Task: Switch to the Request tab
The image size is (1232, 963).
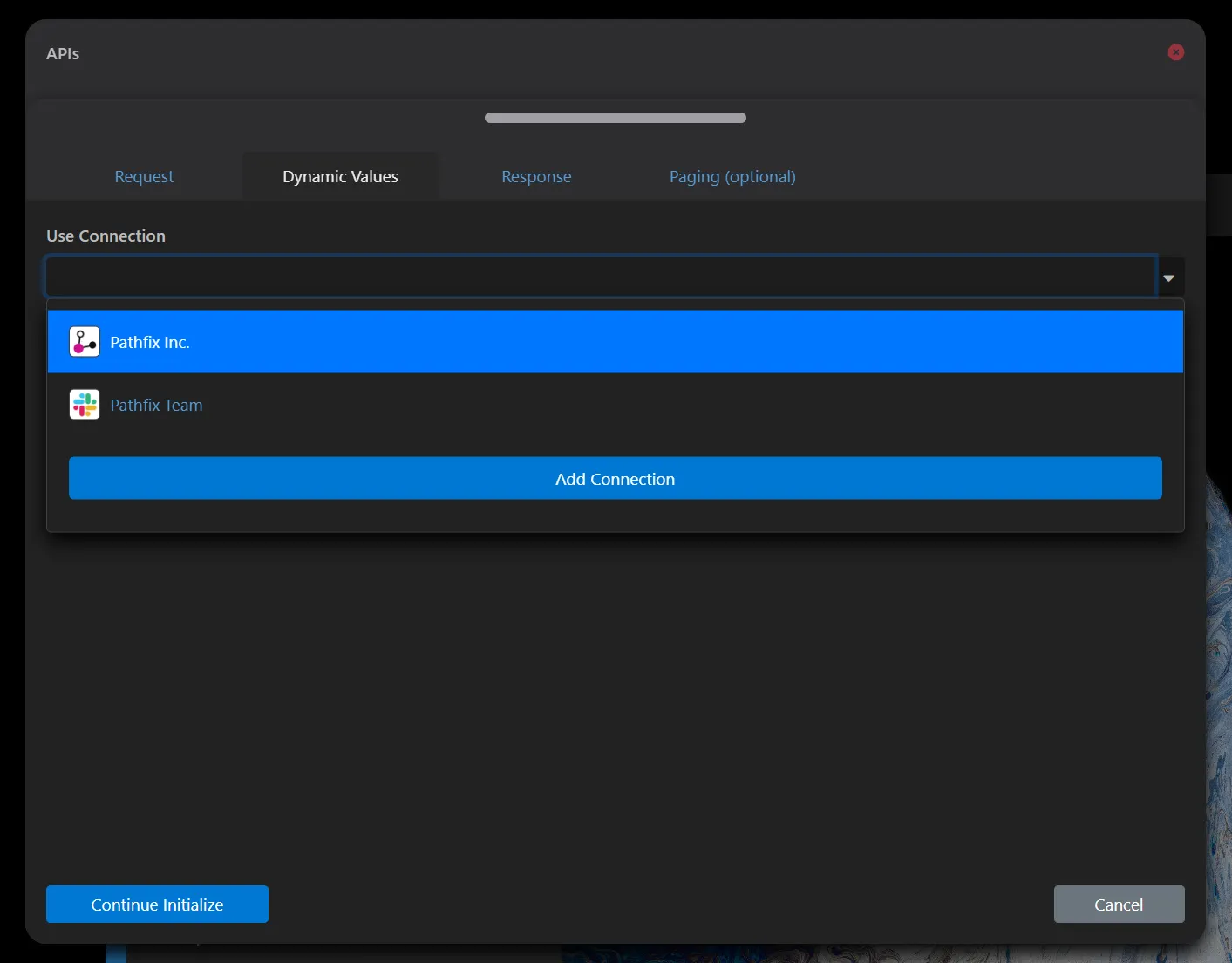Action: [x=144, y=176]
